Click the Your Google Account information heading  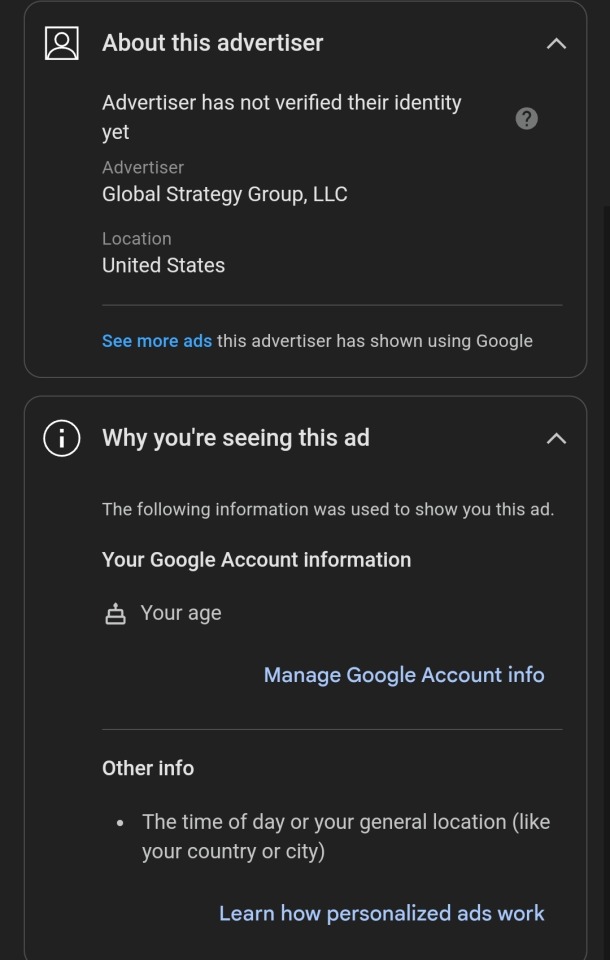(257, 560)
